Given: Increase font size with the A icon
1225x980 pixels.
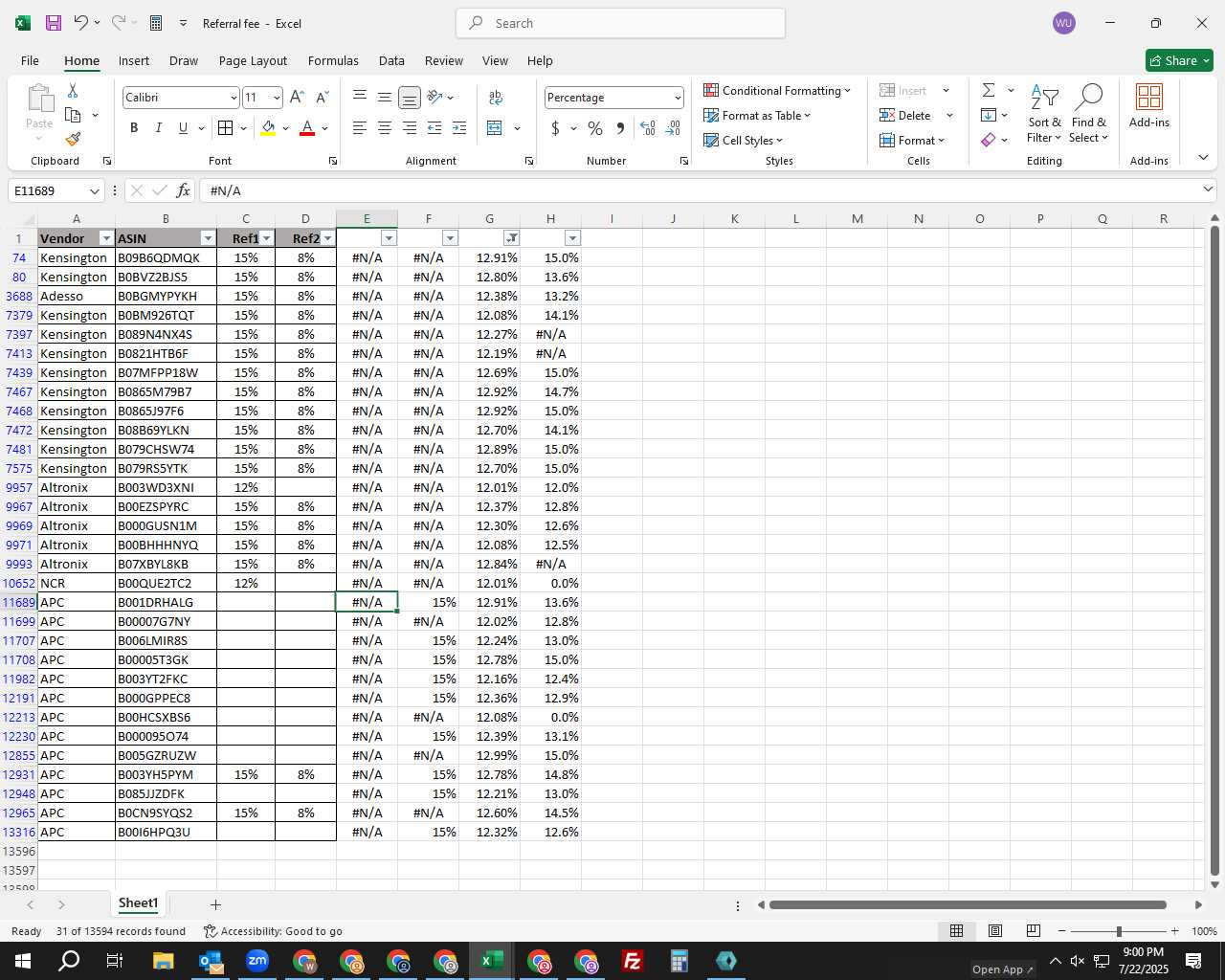Looking at the screenshot, I should coord(297,97).
